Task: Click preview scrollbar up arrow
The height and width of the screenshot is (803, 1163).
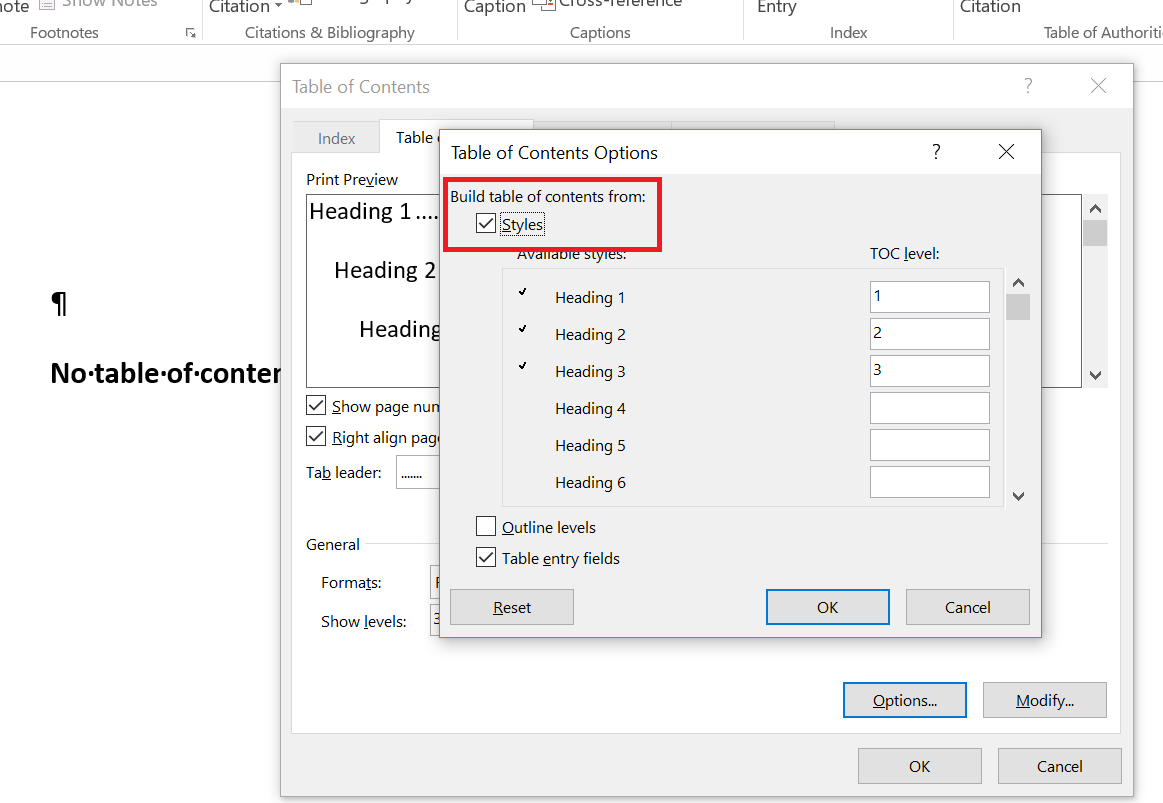Action: click(x=1095, y=209)
